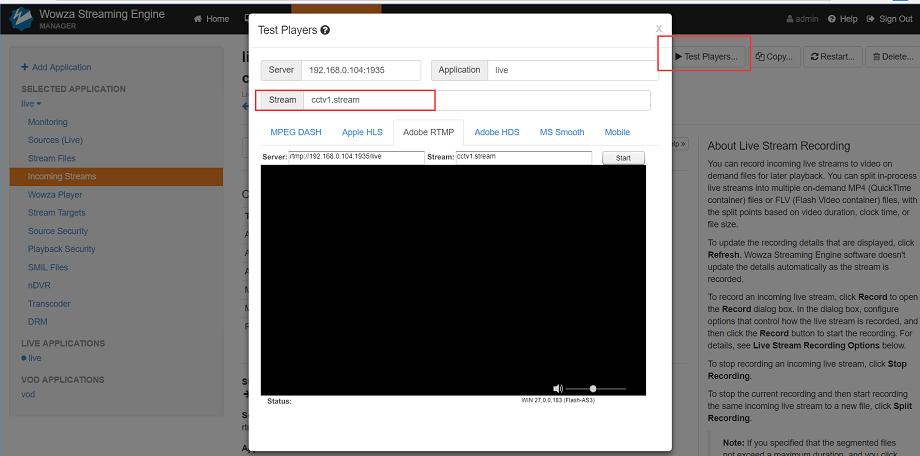Viewport: 920px width, 456px height.
Task: Open Stream Files in the sidebar
Action: 52,158
